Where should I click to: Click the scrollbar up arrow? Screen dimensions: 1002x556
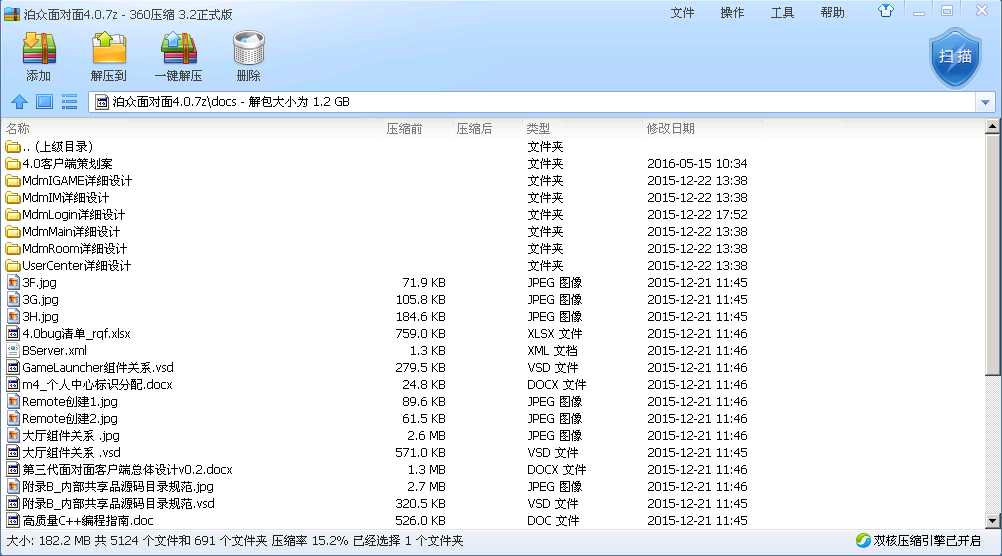992,126
